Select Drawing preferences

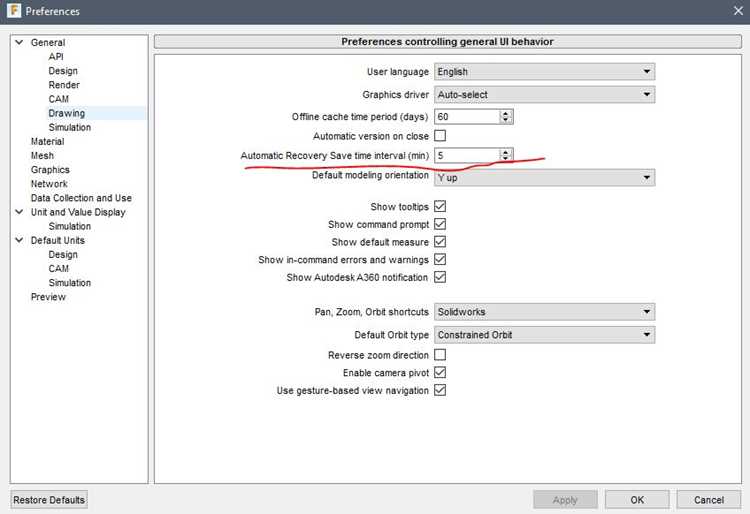point(66,113)
